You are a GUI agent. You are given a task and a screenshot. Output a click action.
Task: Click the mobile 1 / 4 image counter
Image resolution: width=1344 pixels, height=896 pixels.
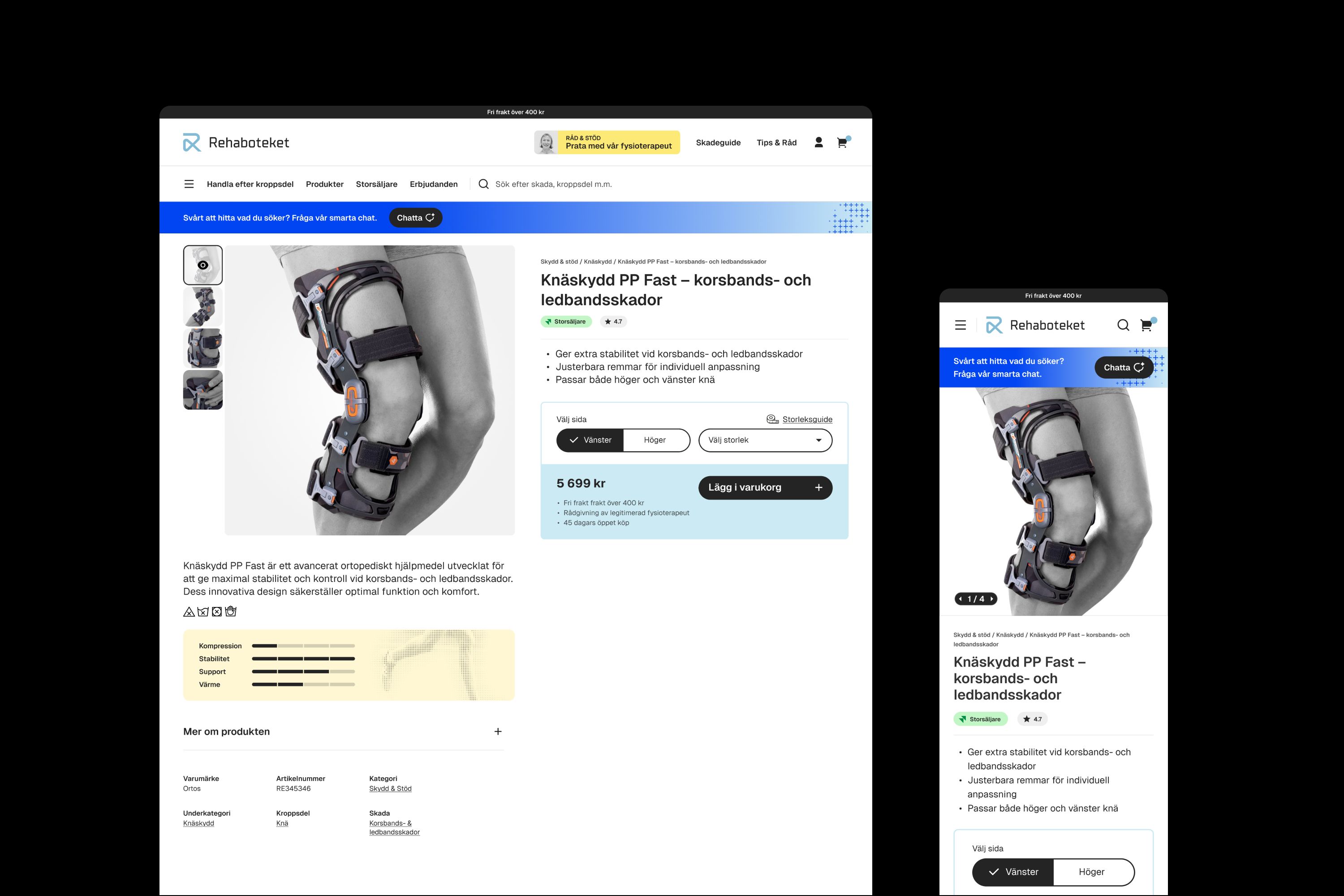tap(976, 599)
